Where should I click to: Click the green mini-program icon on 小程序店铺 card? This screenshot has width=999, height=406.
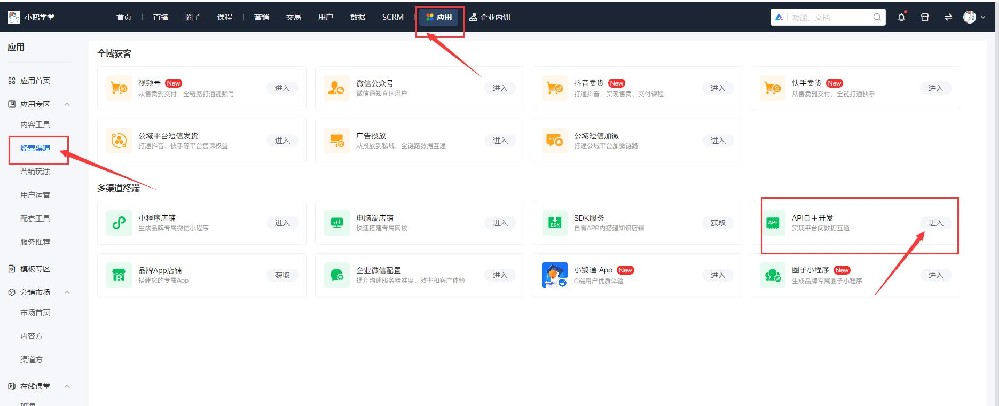click(118, 222)
